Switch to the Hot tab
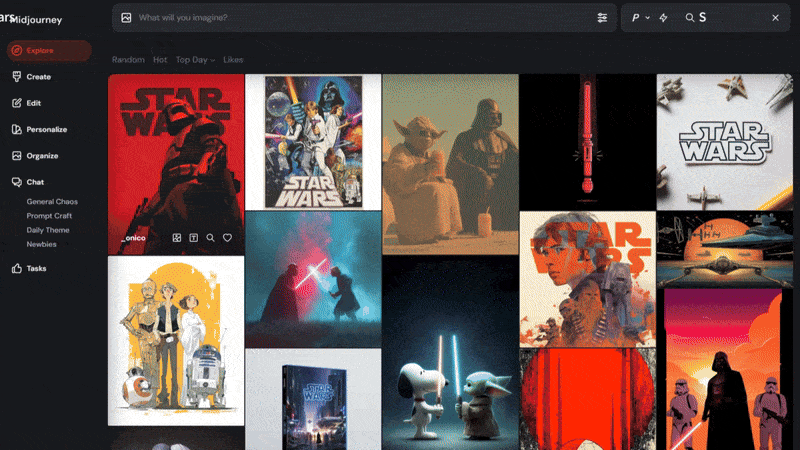The height and width of the screenshot is (450, 800). [160, 60]
